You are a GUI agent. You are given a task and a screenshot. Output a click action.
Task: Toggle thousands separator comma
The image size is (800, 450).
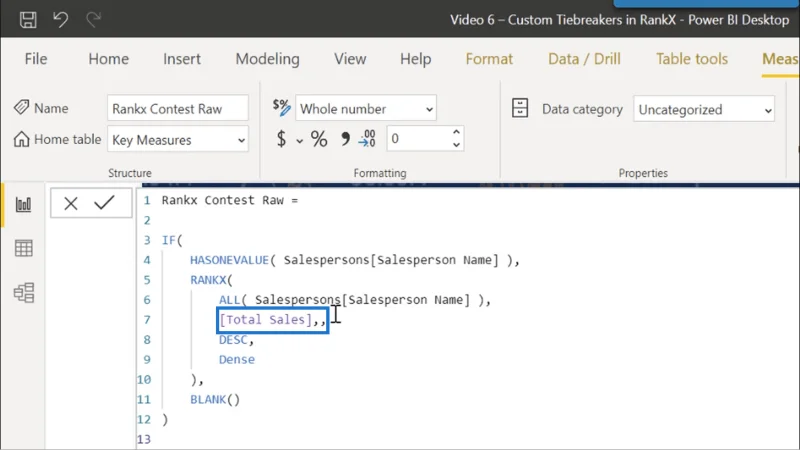(345, 139)
